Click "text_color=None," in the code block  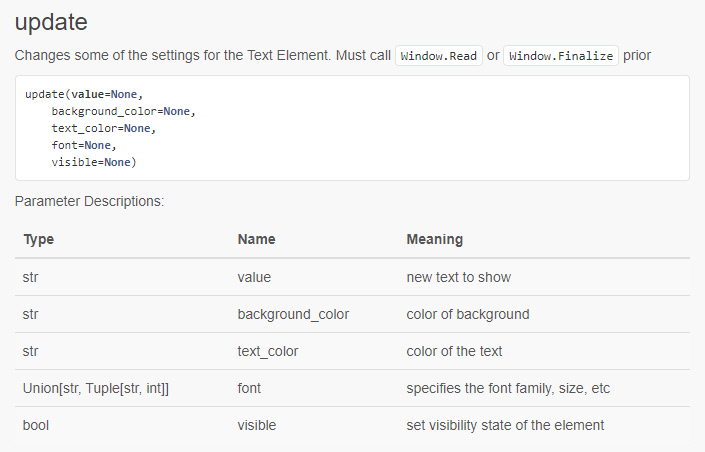click(104, 128)
